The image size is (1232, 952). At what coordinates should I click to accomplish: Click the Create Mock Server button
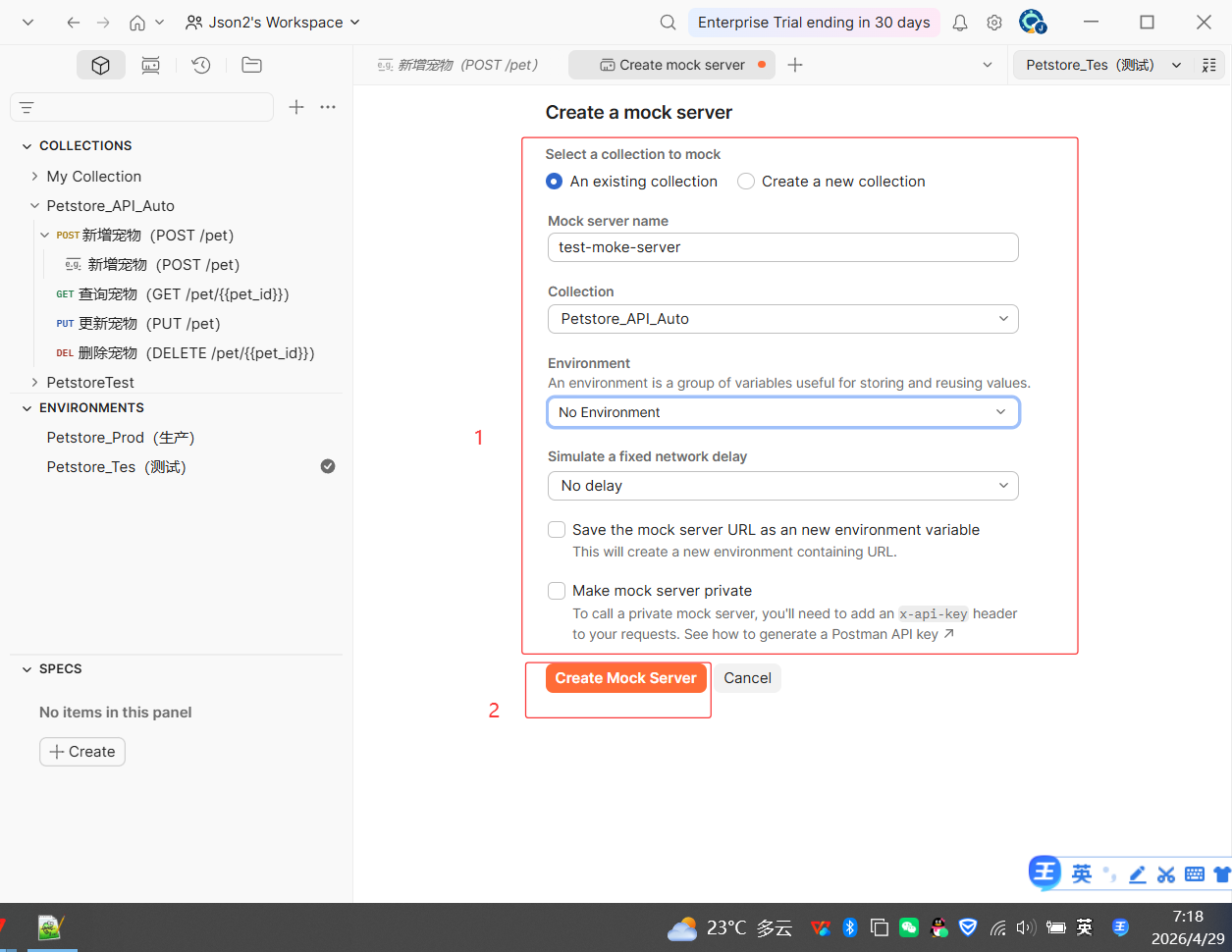click(x=626, y=678)
